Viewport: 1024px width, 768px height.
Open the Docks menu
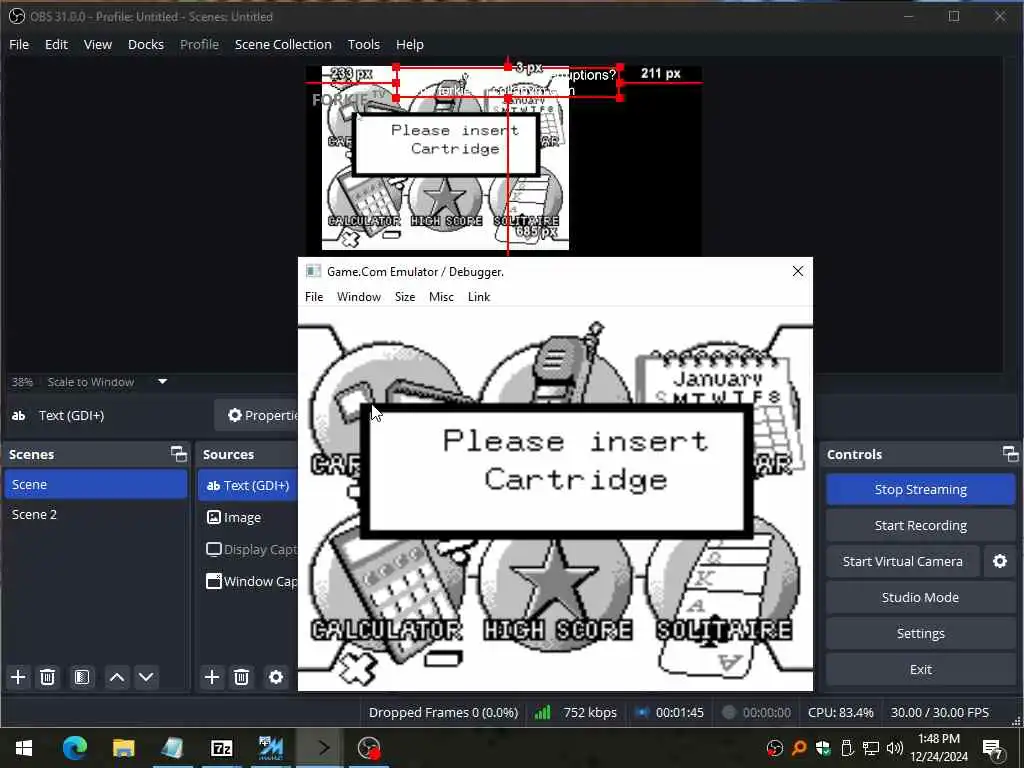[146, 44]
